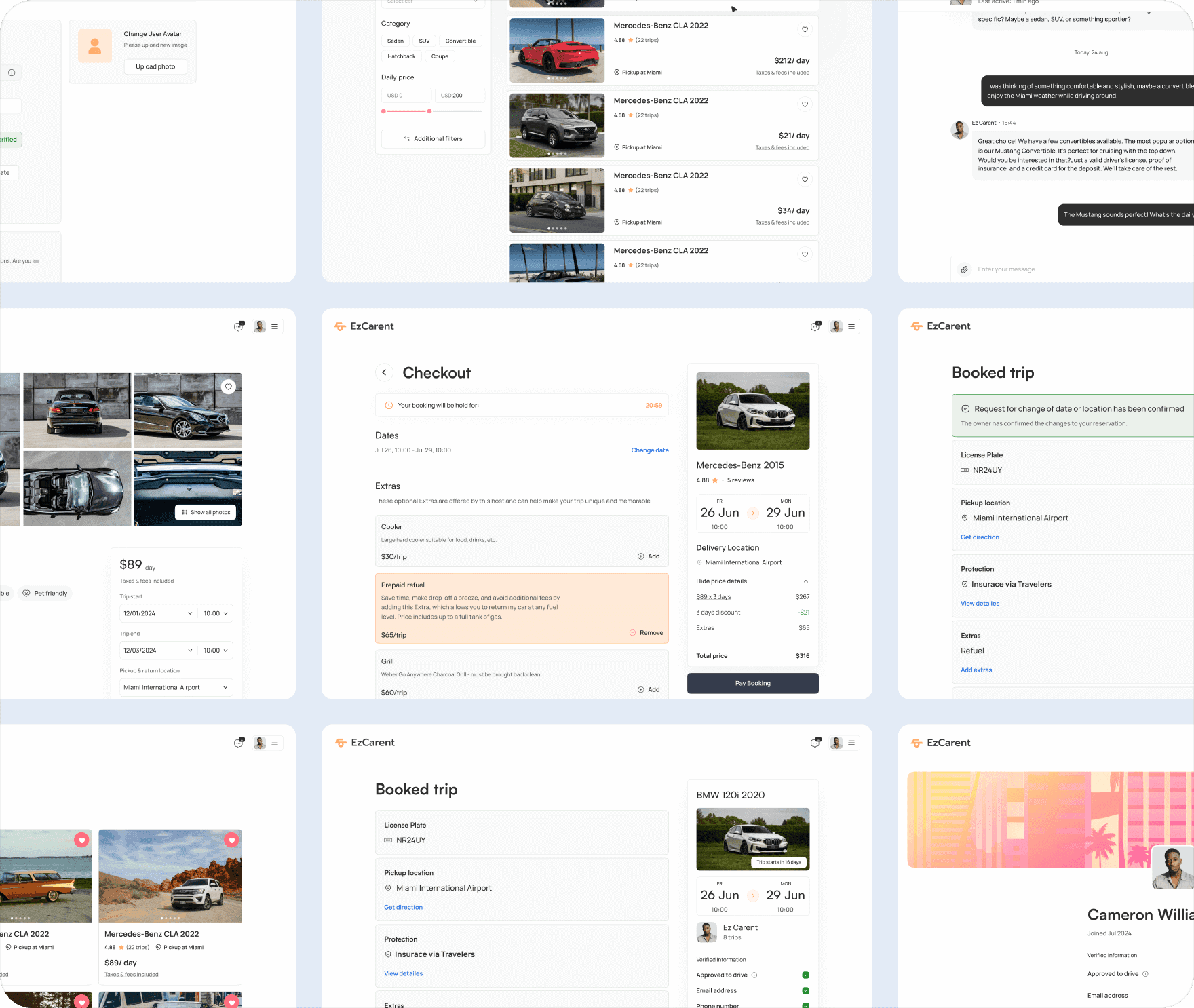Open hamburger menu in lower Booked trip header
The width and height of the screenshot is (1194, 1008).
click(851, 743)
